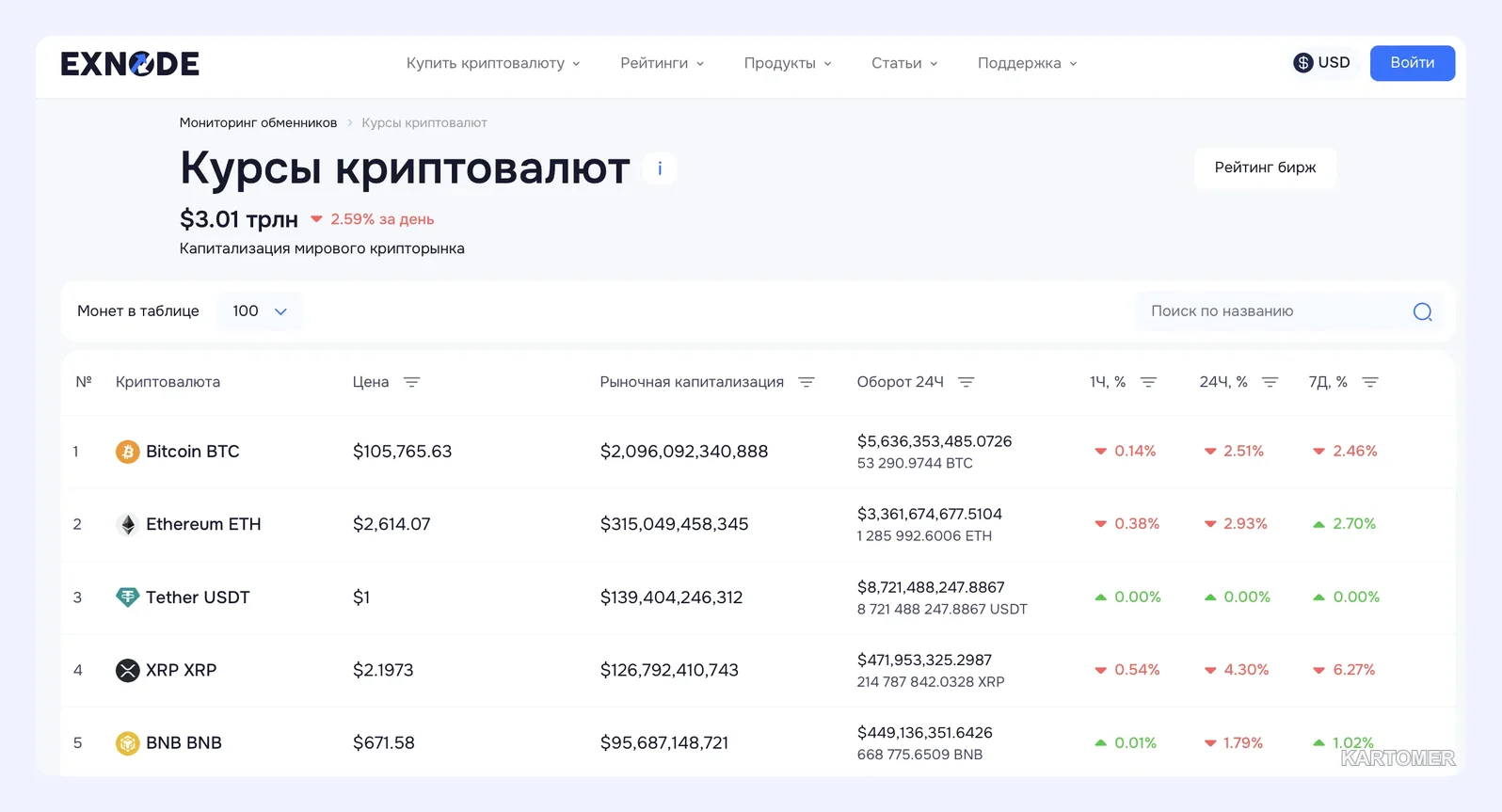Image resolution: width=1502 pixels, height=812 pixels.
Task: Open the Поддержка dropdown
Action: [1027, 63]
